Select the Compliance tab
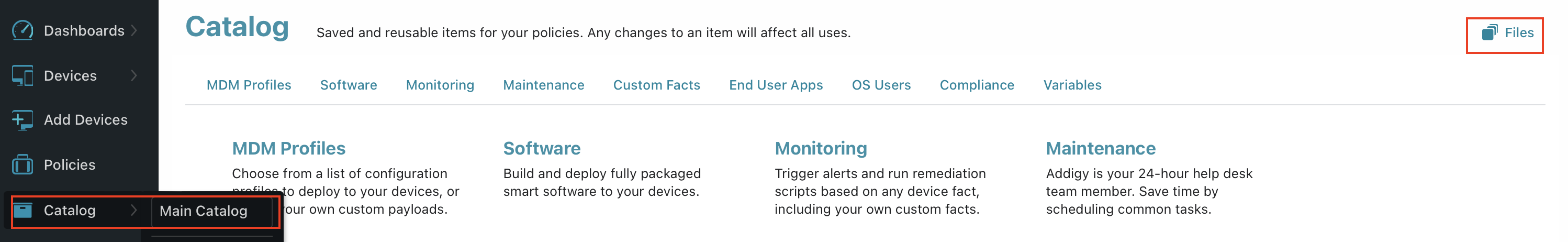 977,85
